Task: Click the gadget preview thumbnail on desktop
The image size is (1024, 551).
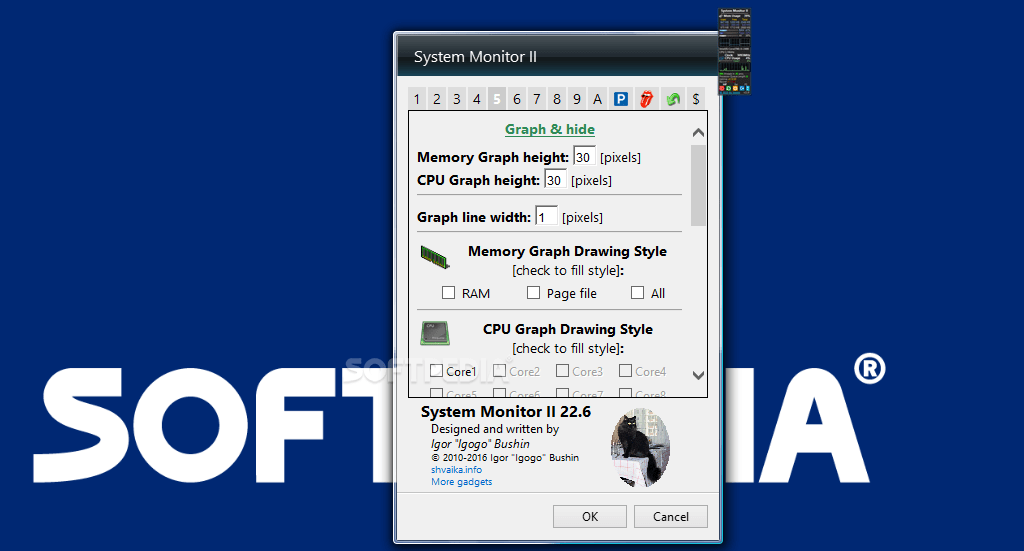Action: point(734,52)
